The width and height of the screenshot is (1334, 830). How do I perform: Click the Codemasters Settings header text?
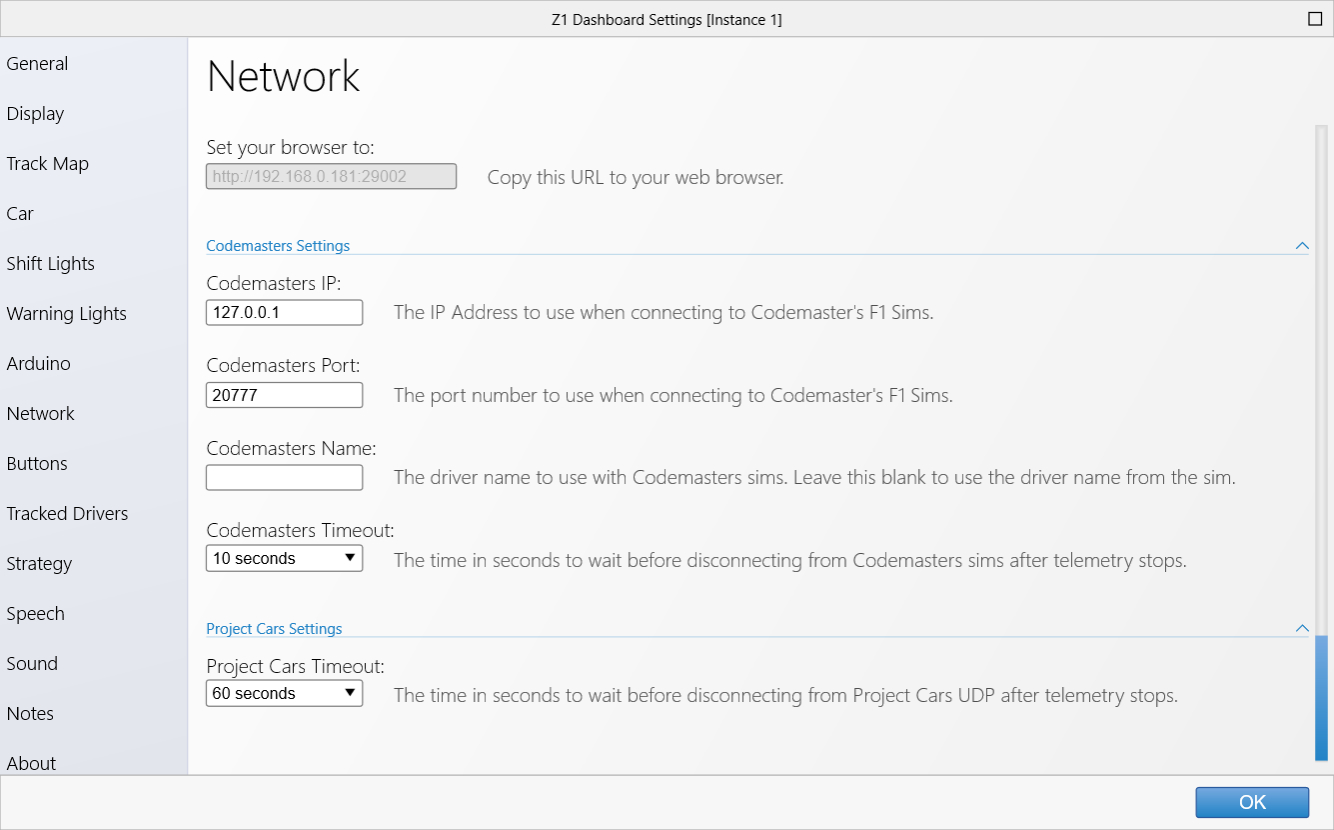coord(278,246)
